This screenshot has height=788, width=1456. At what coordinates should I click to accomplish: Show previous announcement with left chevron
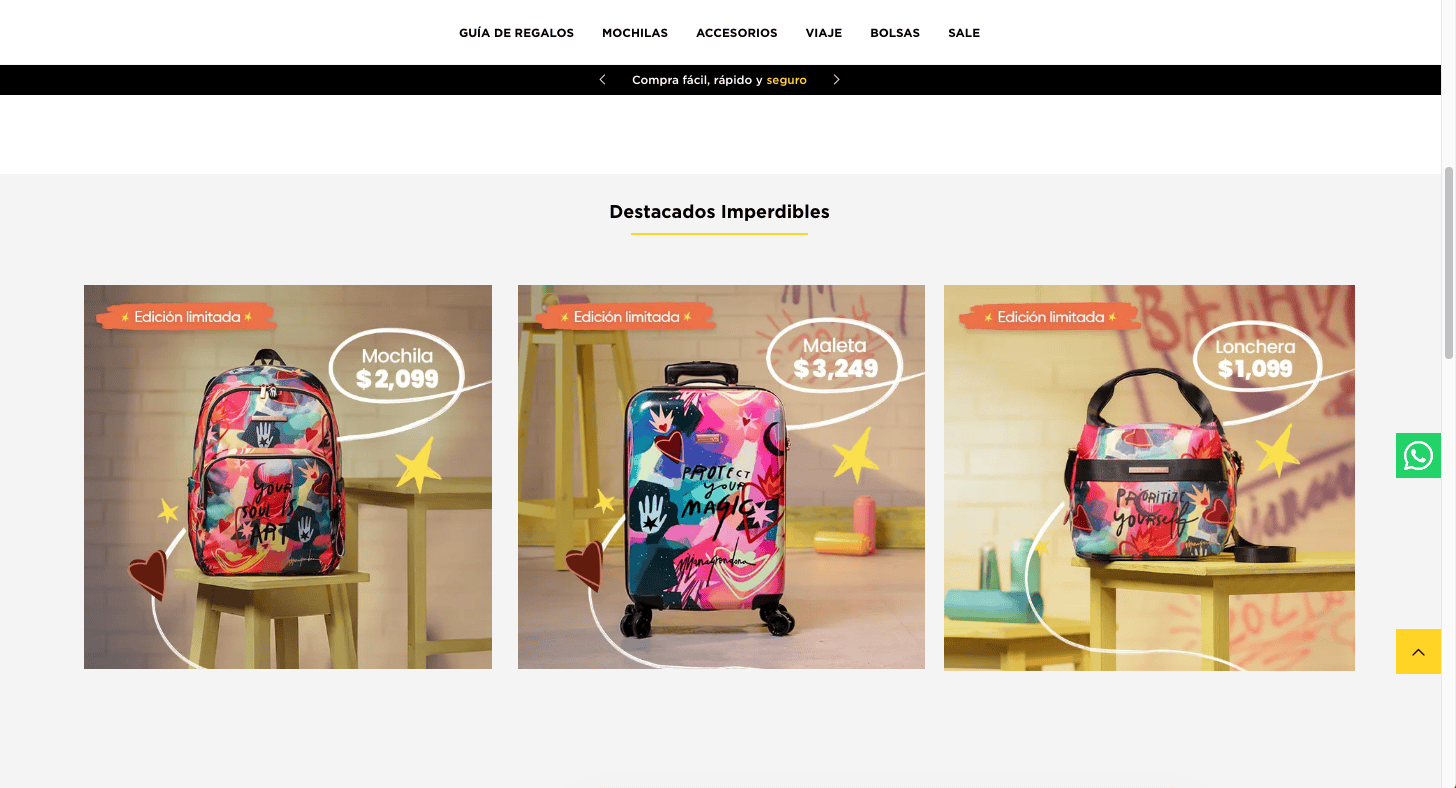coord(602,80)
